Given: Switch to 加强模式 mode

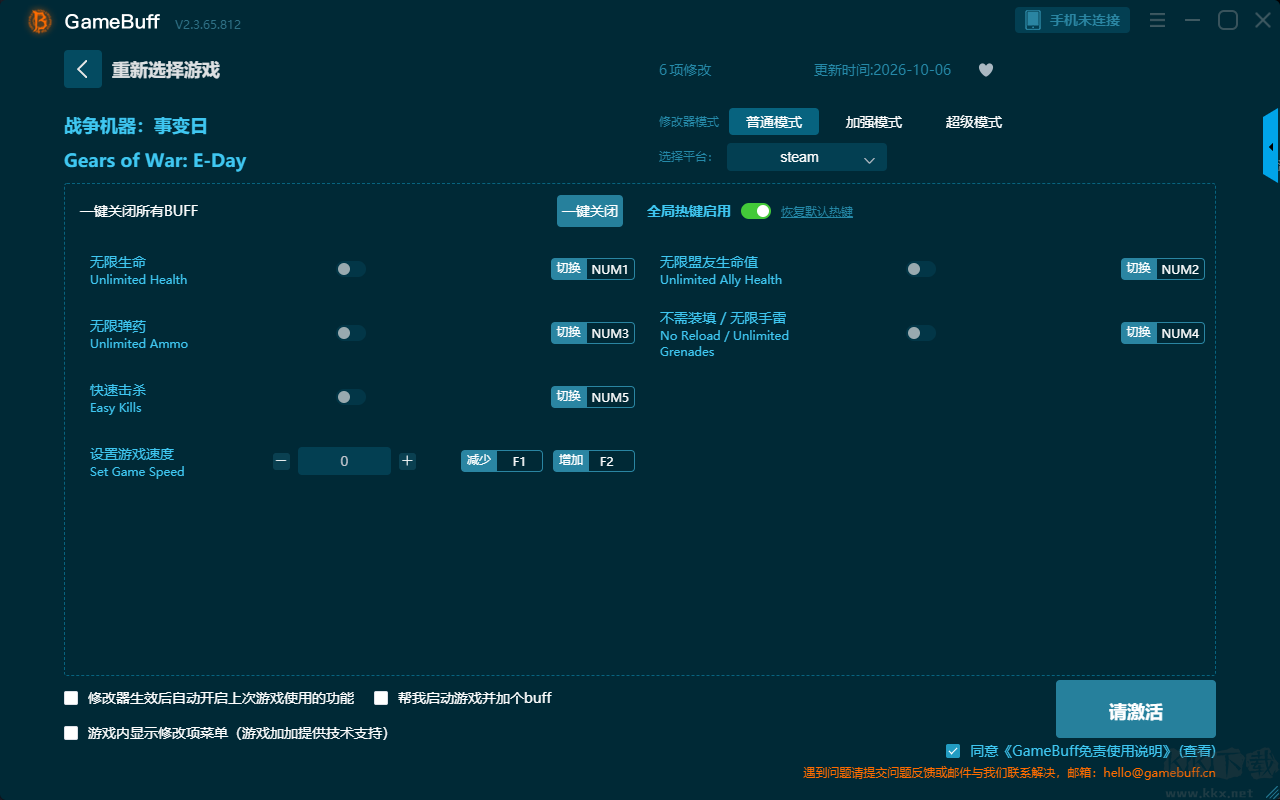Looking at the screenshot, I should (874, 122).
